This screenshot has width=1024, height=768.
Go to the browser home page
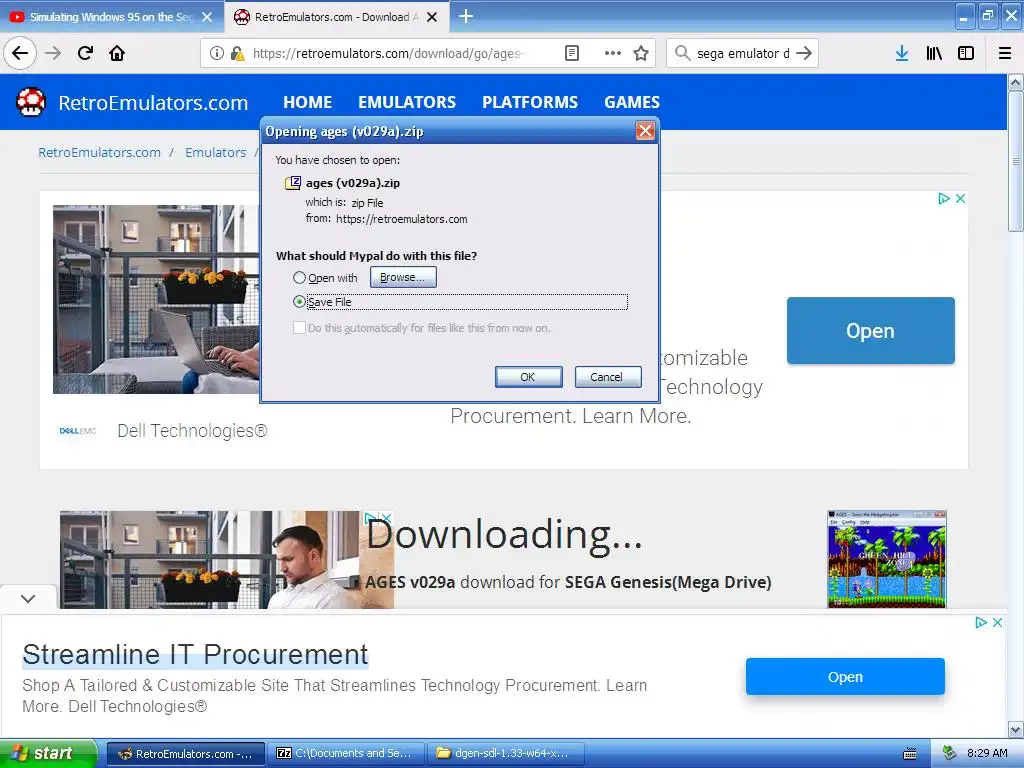coord(117,53)
